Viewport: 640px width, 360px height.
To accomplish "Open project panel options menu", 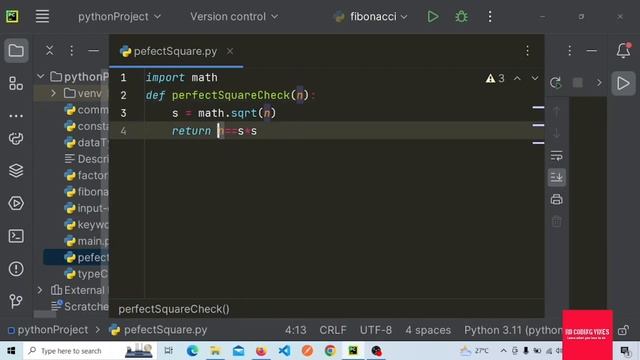I will [x=71, y=51].
